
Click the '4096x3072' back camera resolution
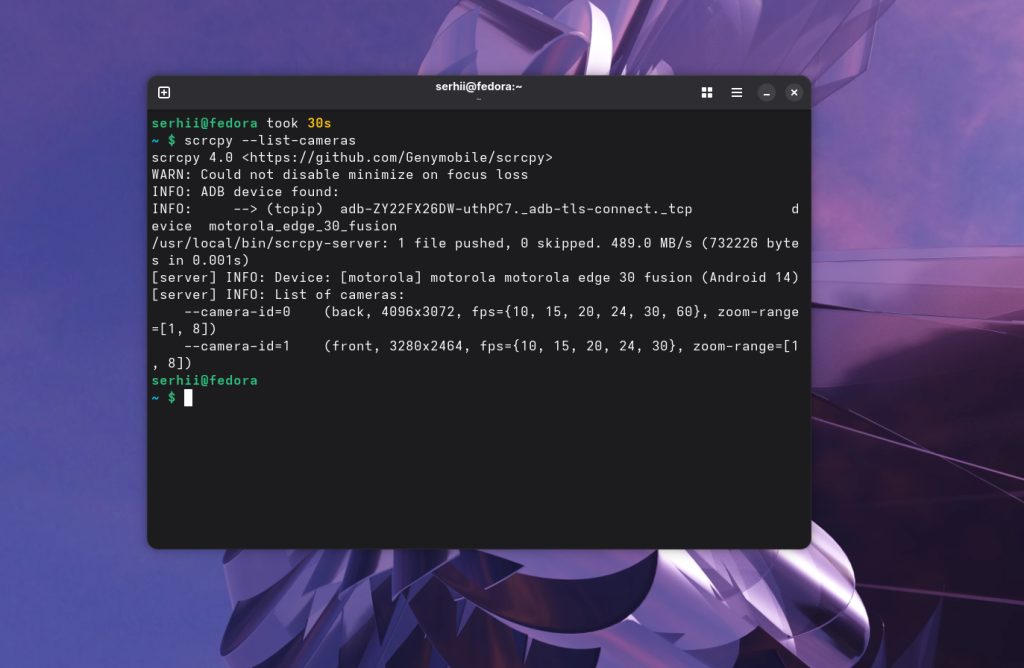point(417,312)
